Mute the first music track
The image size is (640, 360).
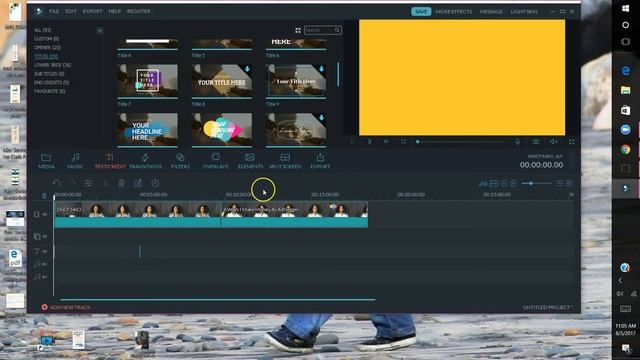pos(45,264)
